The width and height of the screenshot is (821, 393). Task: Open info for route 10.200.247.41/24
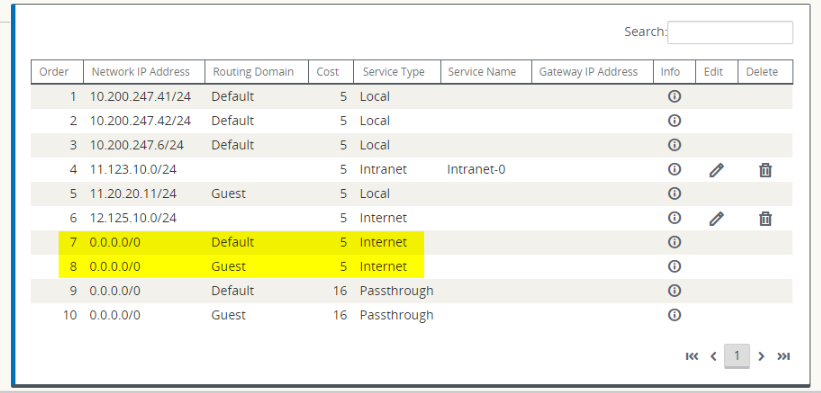(x=674, y=96)
